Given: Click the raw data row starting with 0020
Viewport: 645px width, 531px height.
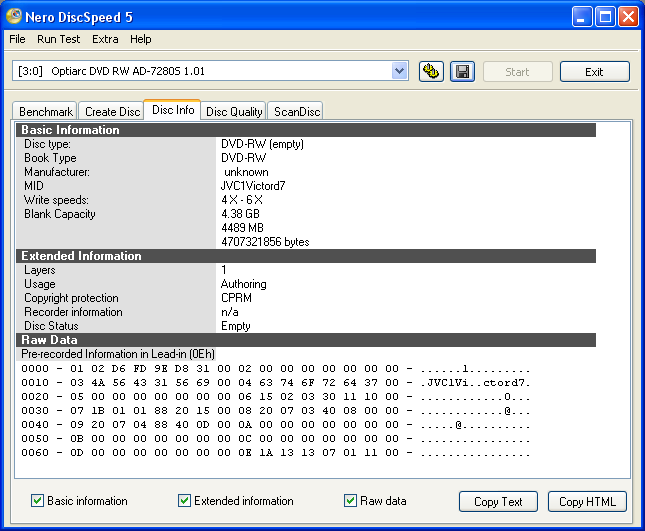Looking at the screenshot, I should tap(276, 397).
